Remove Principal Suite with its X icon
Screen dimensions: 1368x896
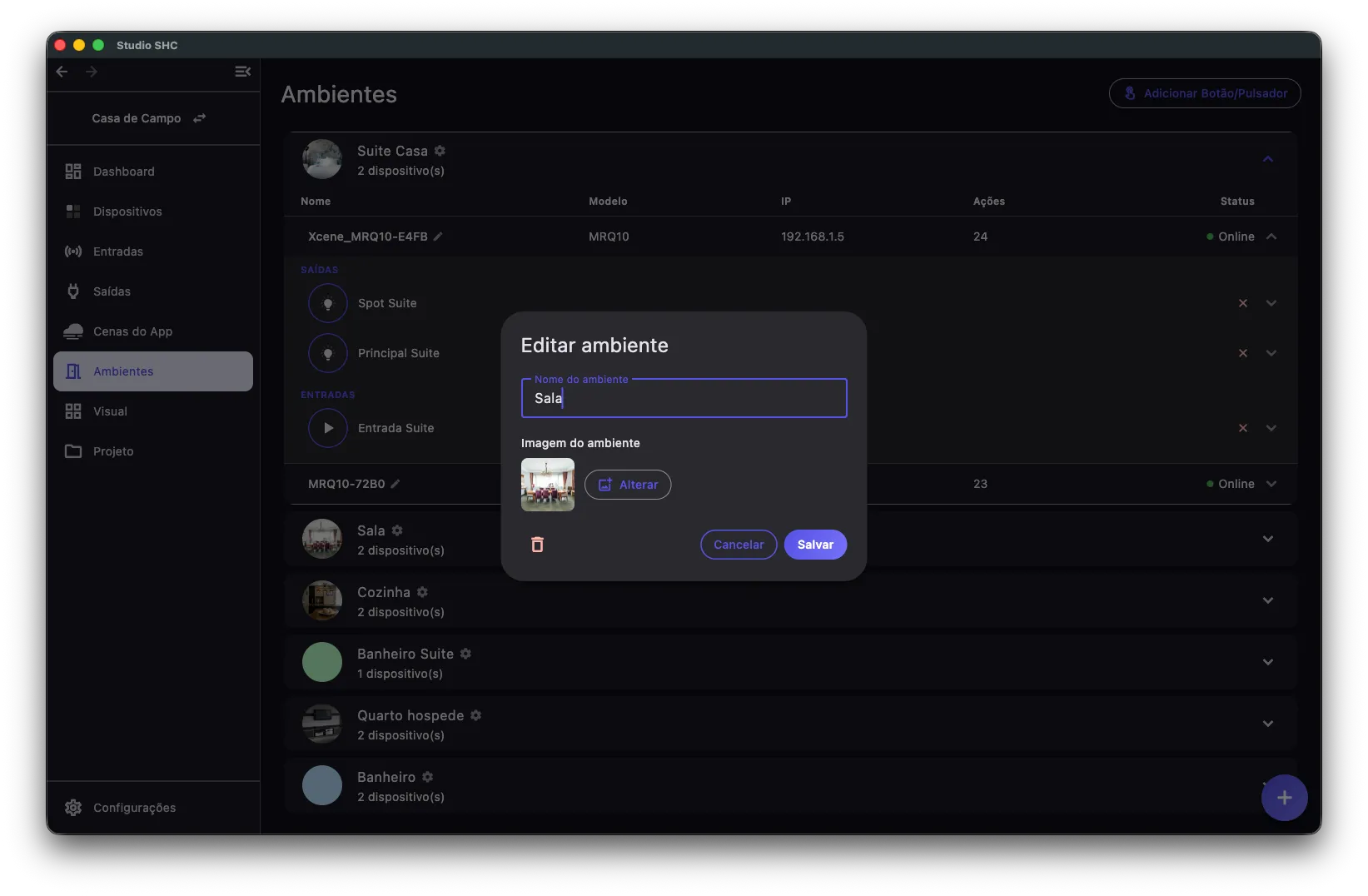pos(1243,353)
